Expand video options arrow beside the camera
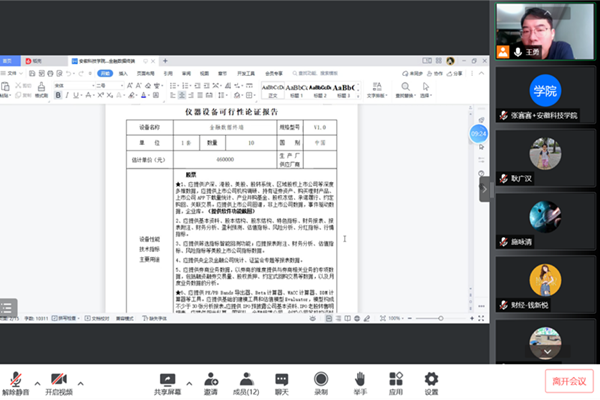This screenshot has width=600, height=400. (x=82, y=381)
